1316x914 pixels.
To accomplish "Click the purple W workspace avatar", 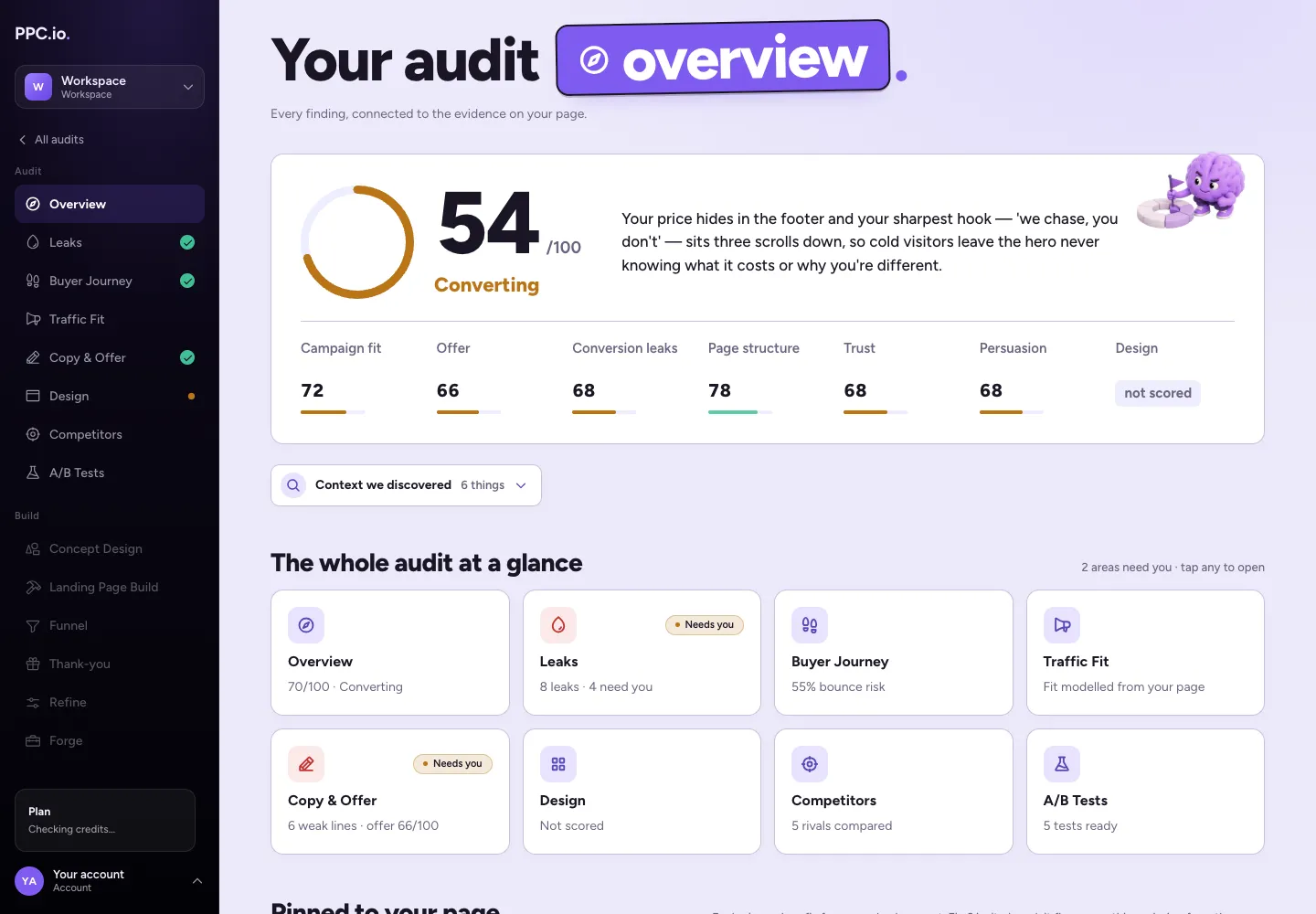I will coord(38,87).
